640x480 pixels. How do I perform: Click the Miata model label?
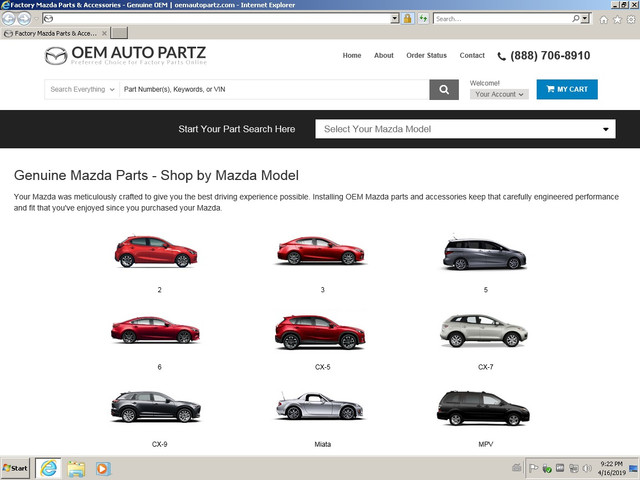coord(322,444)
